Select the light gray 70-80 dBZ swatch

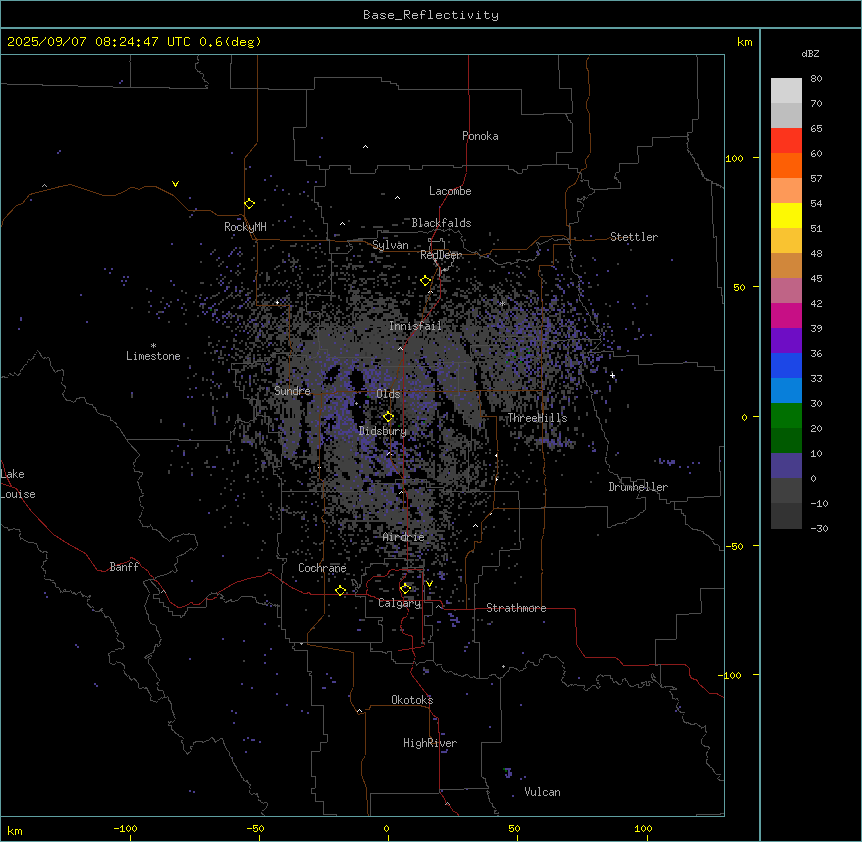click(x=786, y=91)
